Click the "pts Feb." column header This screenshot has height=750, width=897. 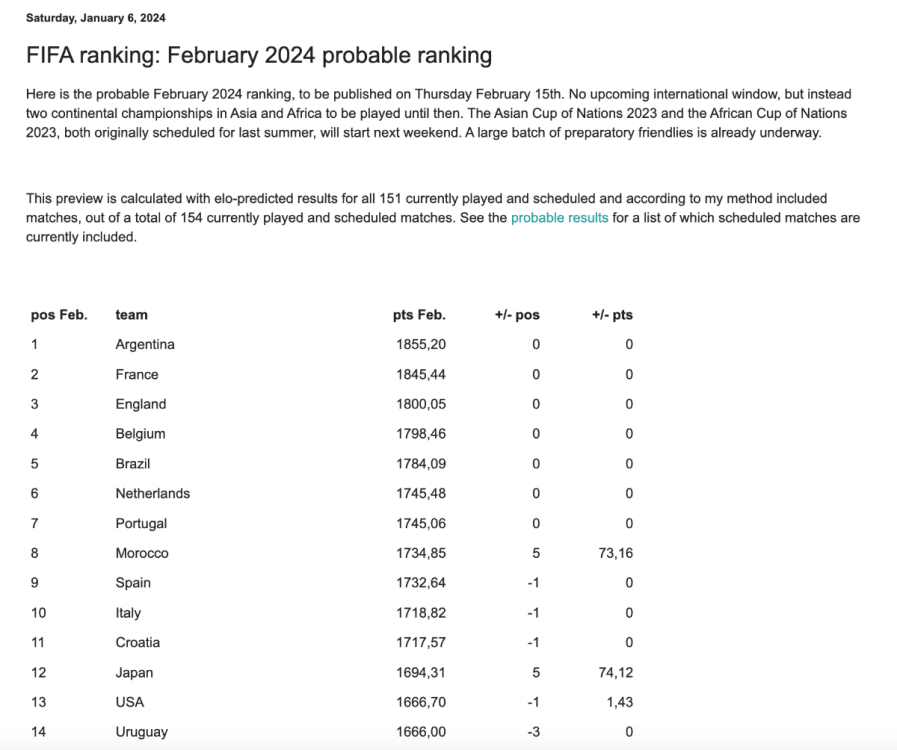(419, 314)
